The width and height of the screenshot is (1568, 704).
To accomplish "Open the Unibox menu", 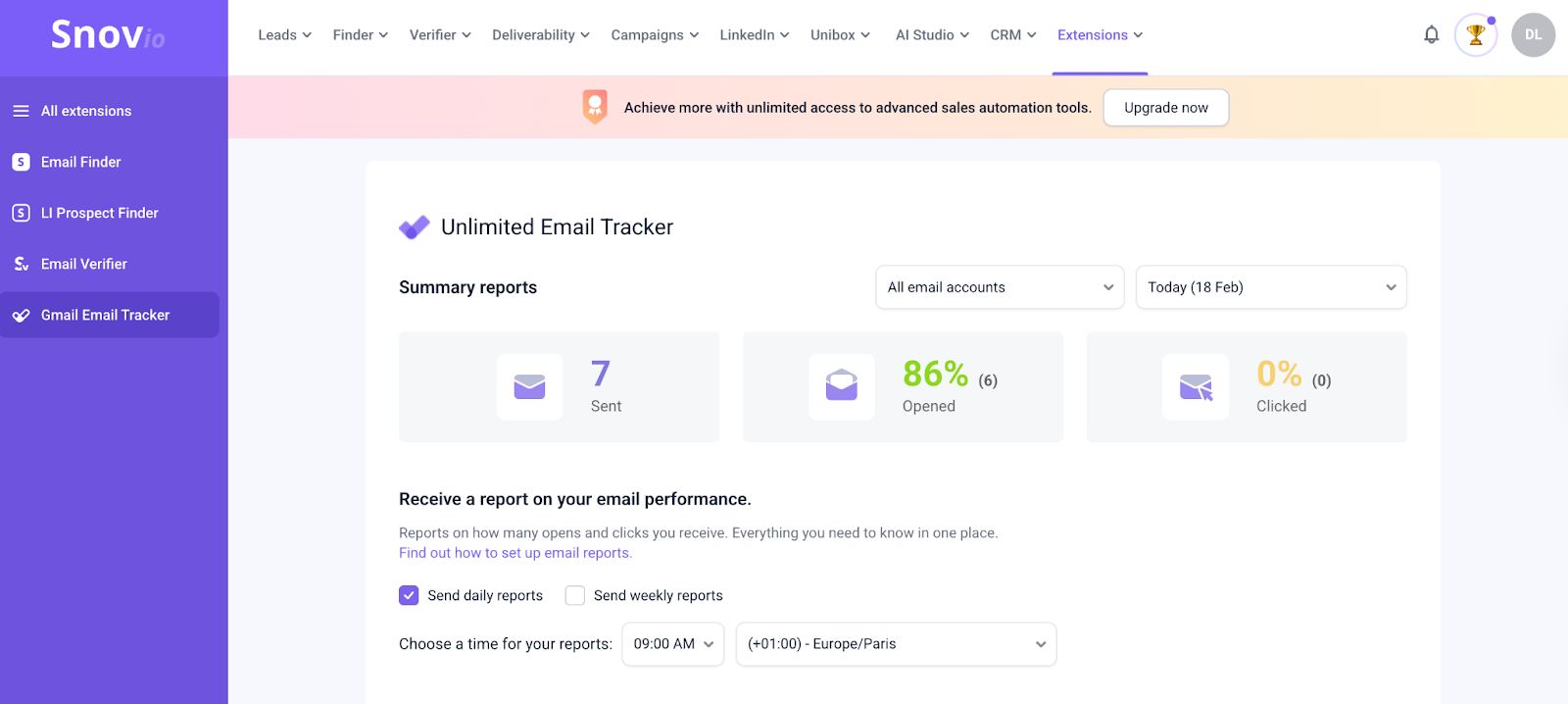I will (x=841, y=35).
